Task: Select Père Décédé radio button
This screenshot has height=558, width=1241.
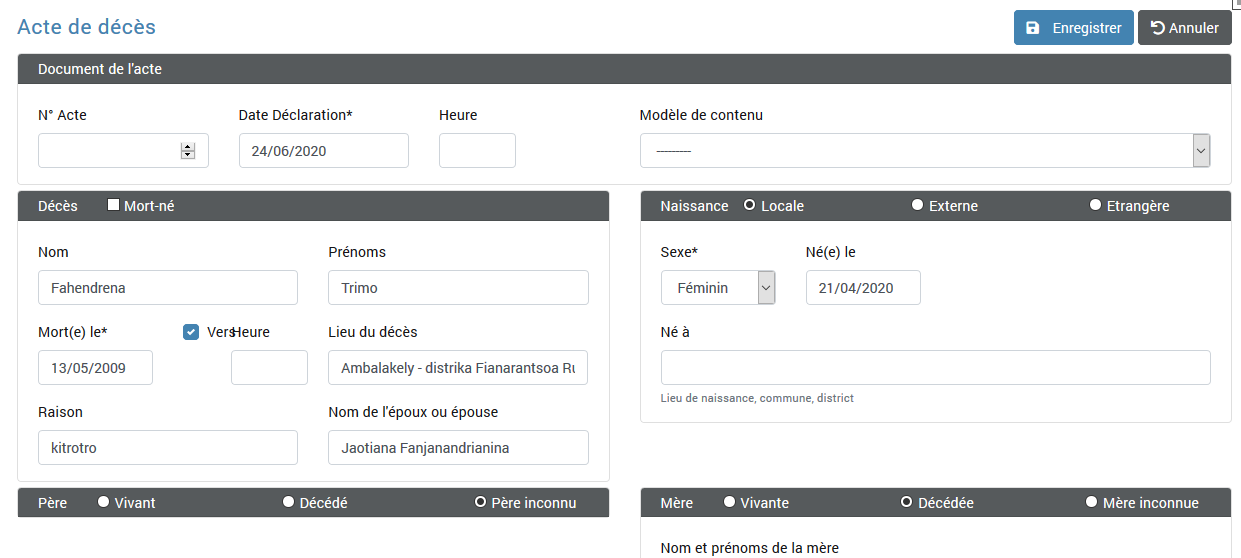Action: tap(288, 502)
